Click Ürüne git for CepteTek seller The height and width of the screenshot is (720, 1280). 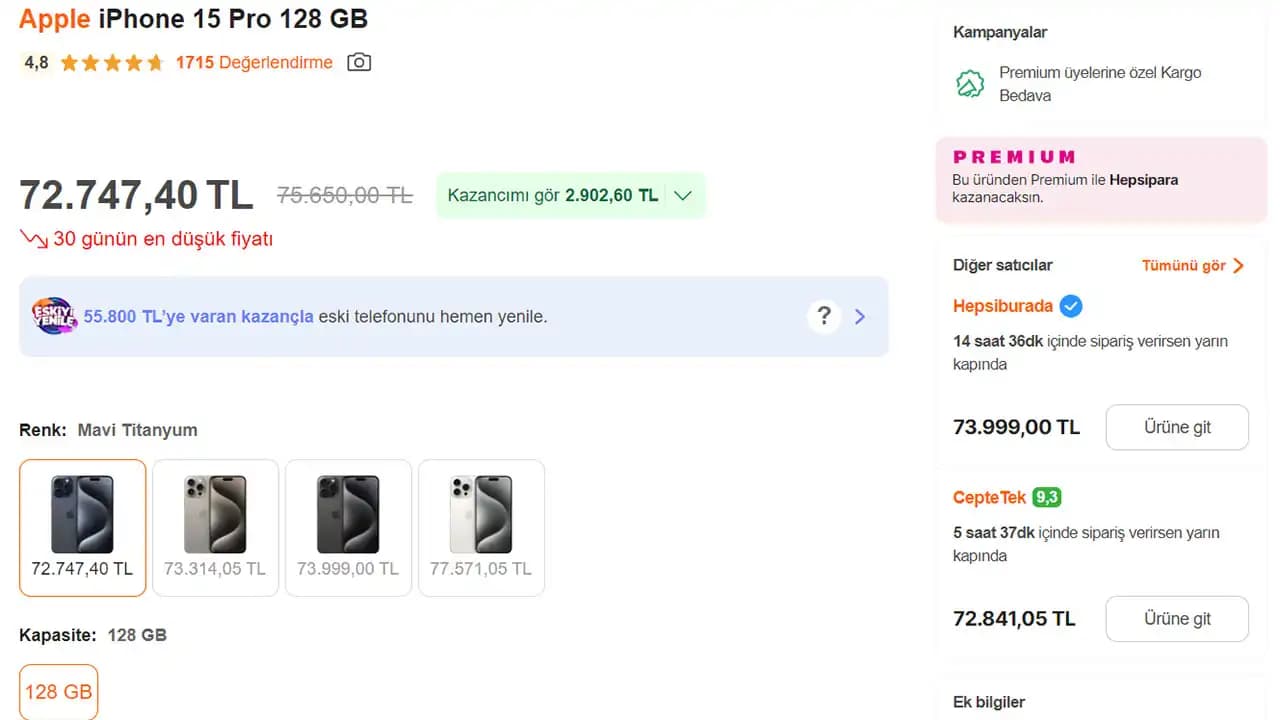coord(1177,619)
